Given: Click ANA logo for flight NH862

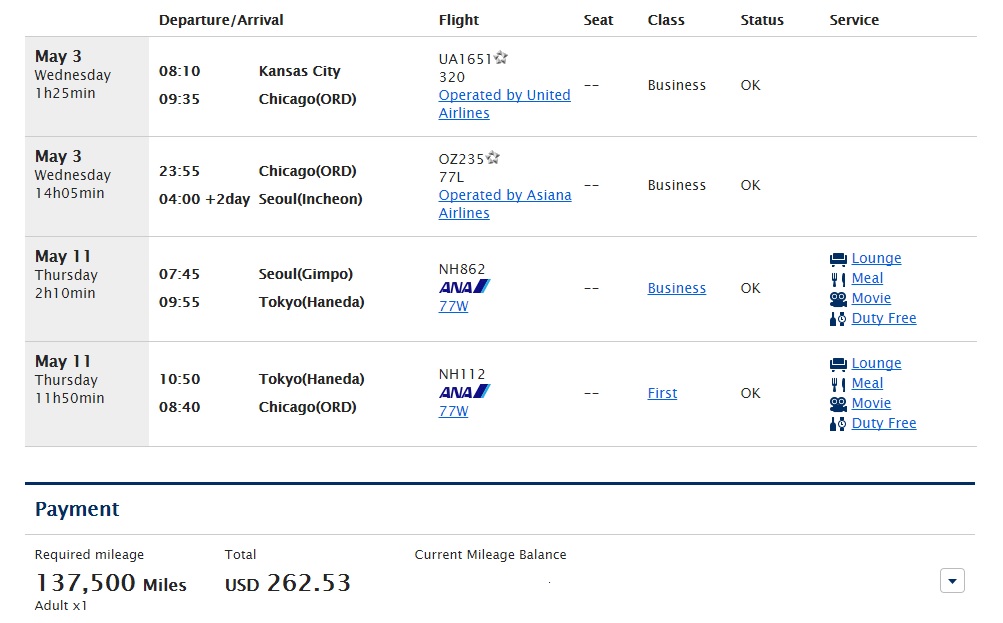Looking at the screenshot, I should [x=464, y=287].
